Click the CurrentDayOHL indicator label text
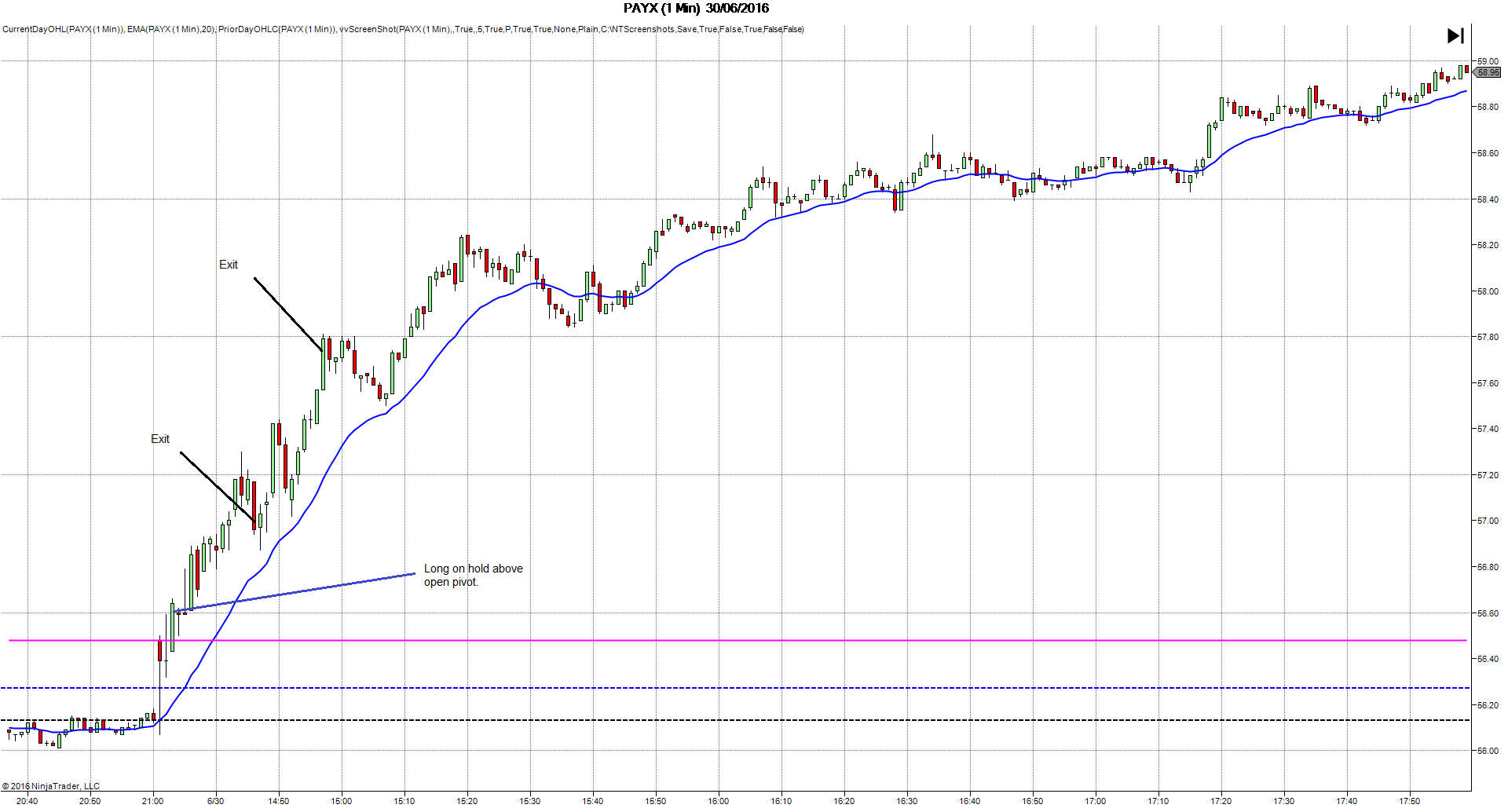Screen dimensions: 1508x812 click(x=63, y=30)
